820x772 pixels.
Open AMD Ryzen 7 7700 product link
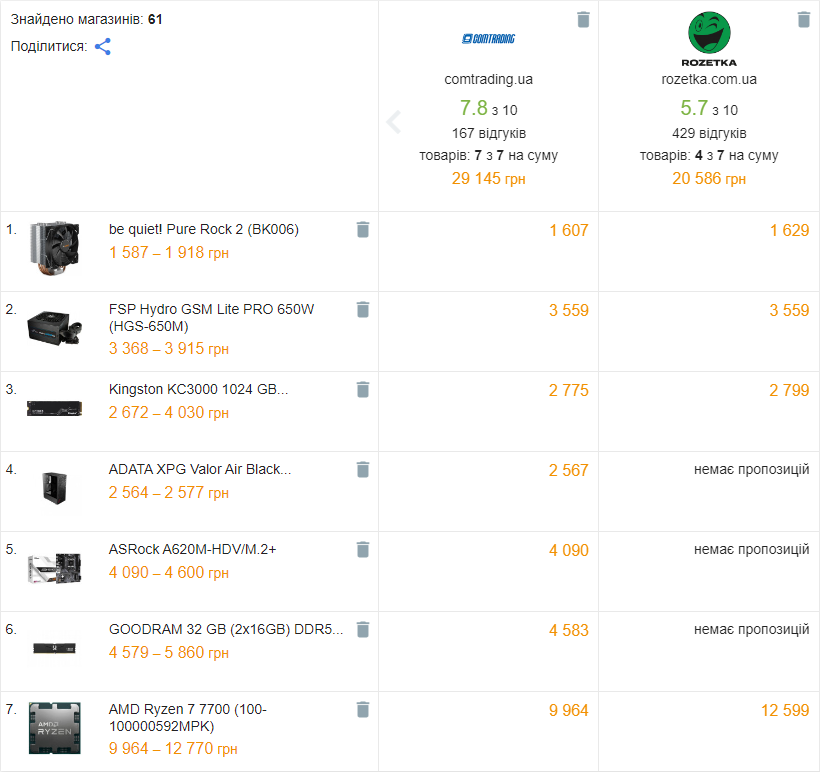click(188, 718)
